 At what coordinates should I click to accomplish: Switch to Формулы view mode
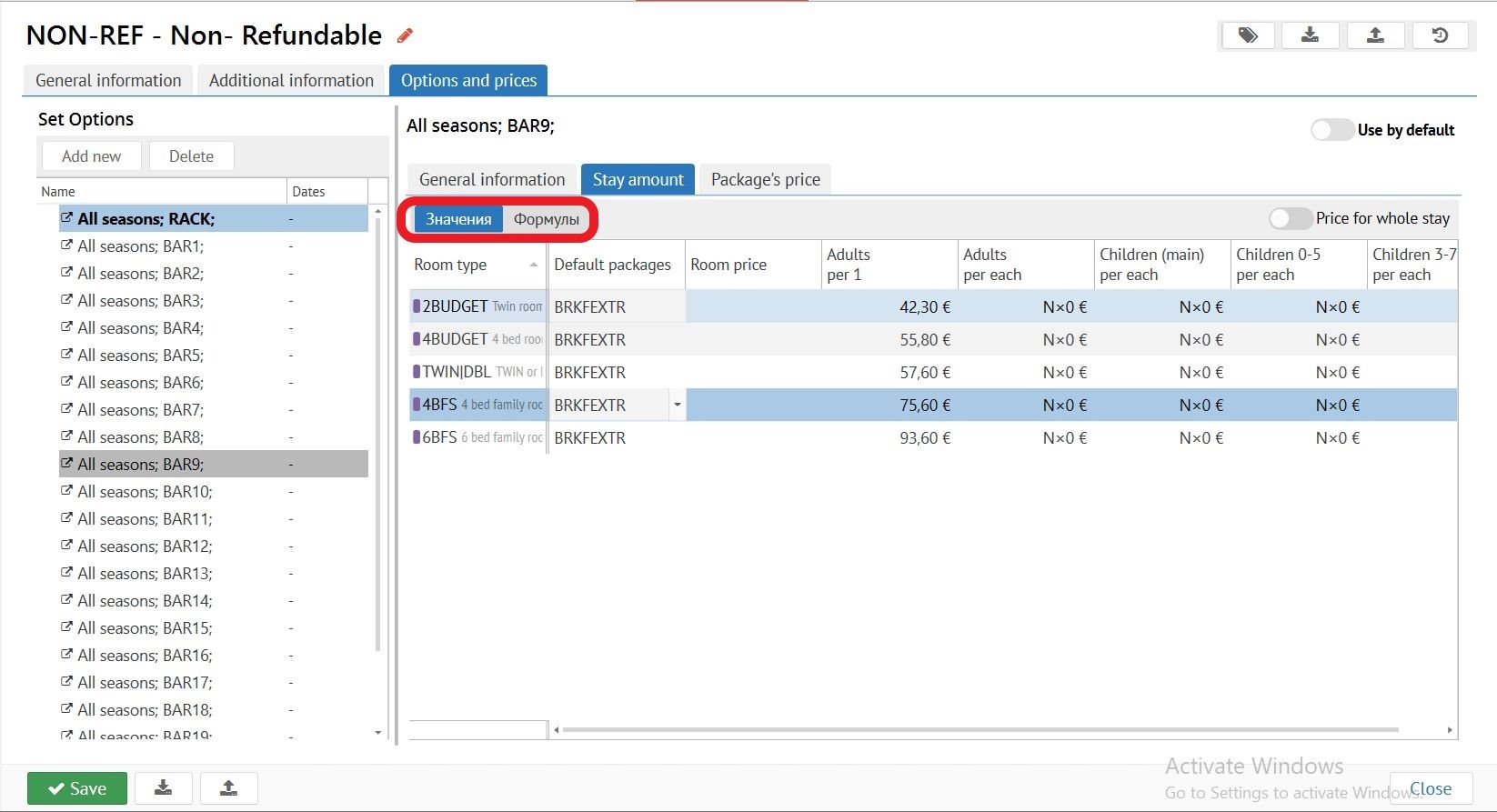click(546, 219)
